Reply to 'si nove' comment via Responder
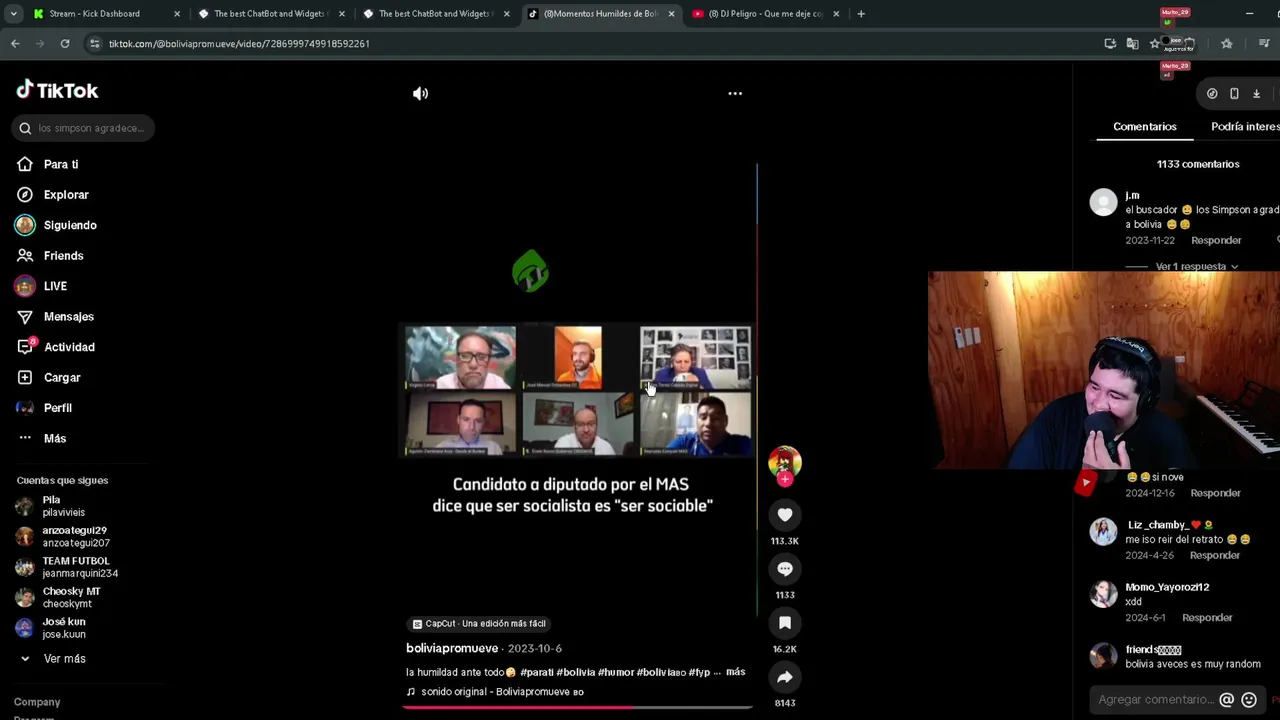This screenshot has width=1280, height=720. click(x=1215, y=493)
